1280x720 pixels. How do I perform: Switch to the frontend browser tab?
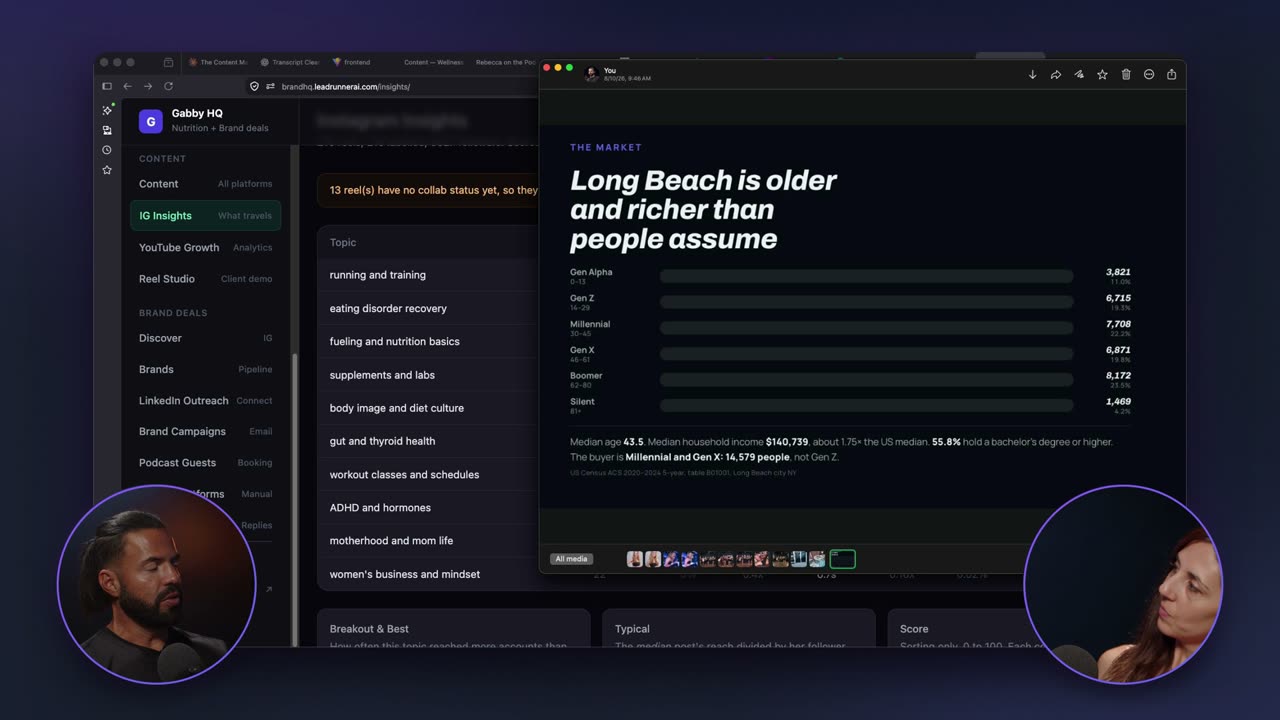click(351, 62)
